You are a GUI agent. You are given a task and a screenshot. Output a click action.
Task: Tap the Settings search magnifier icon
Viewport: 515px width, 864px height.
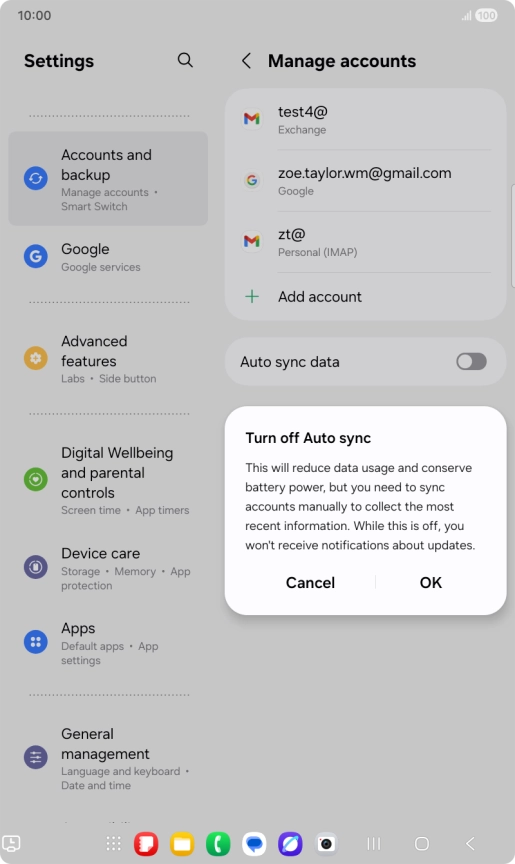185,60
